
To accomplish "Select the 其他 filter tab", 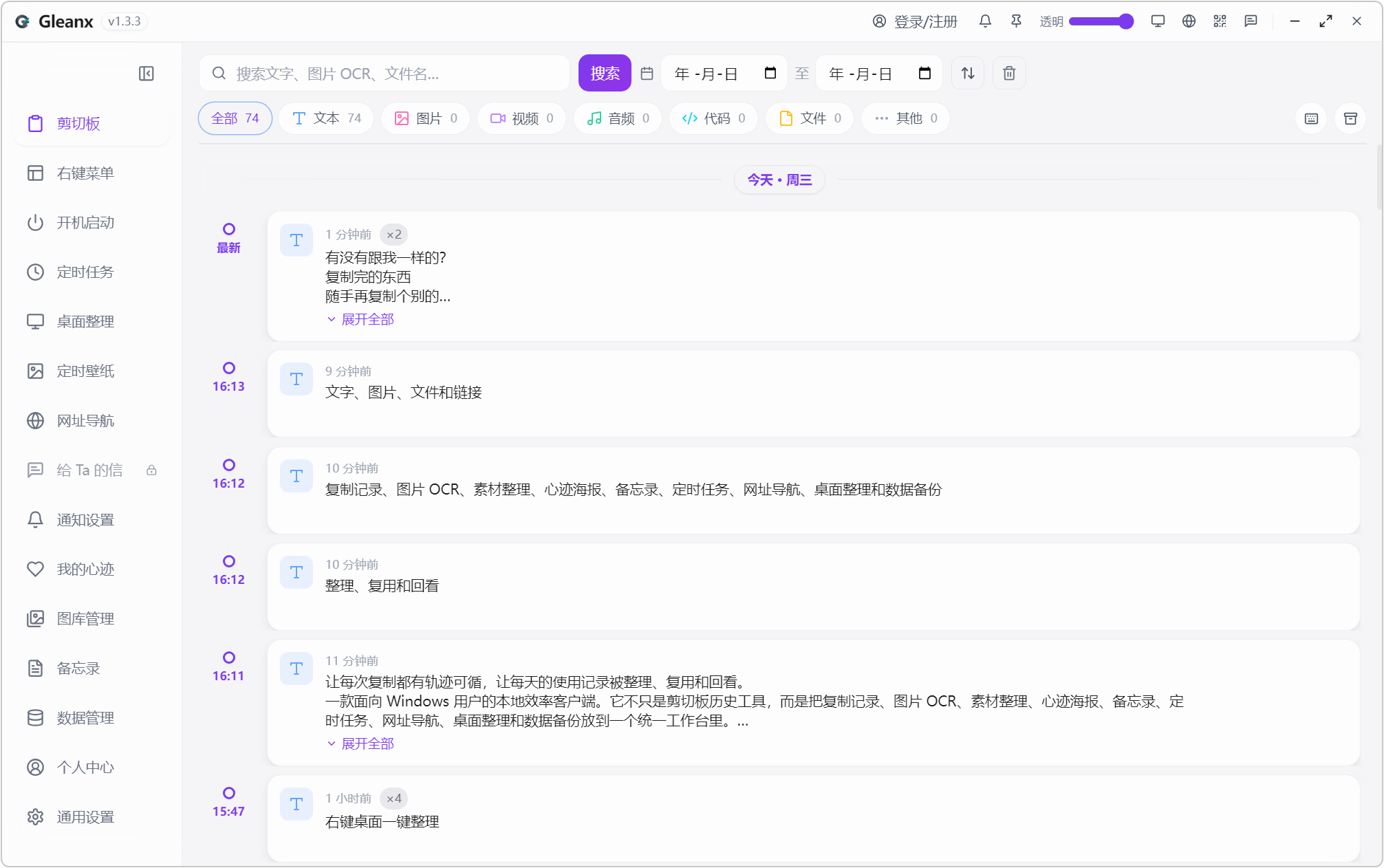I will click(905, 118).
